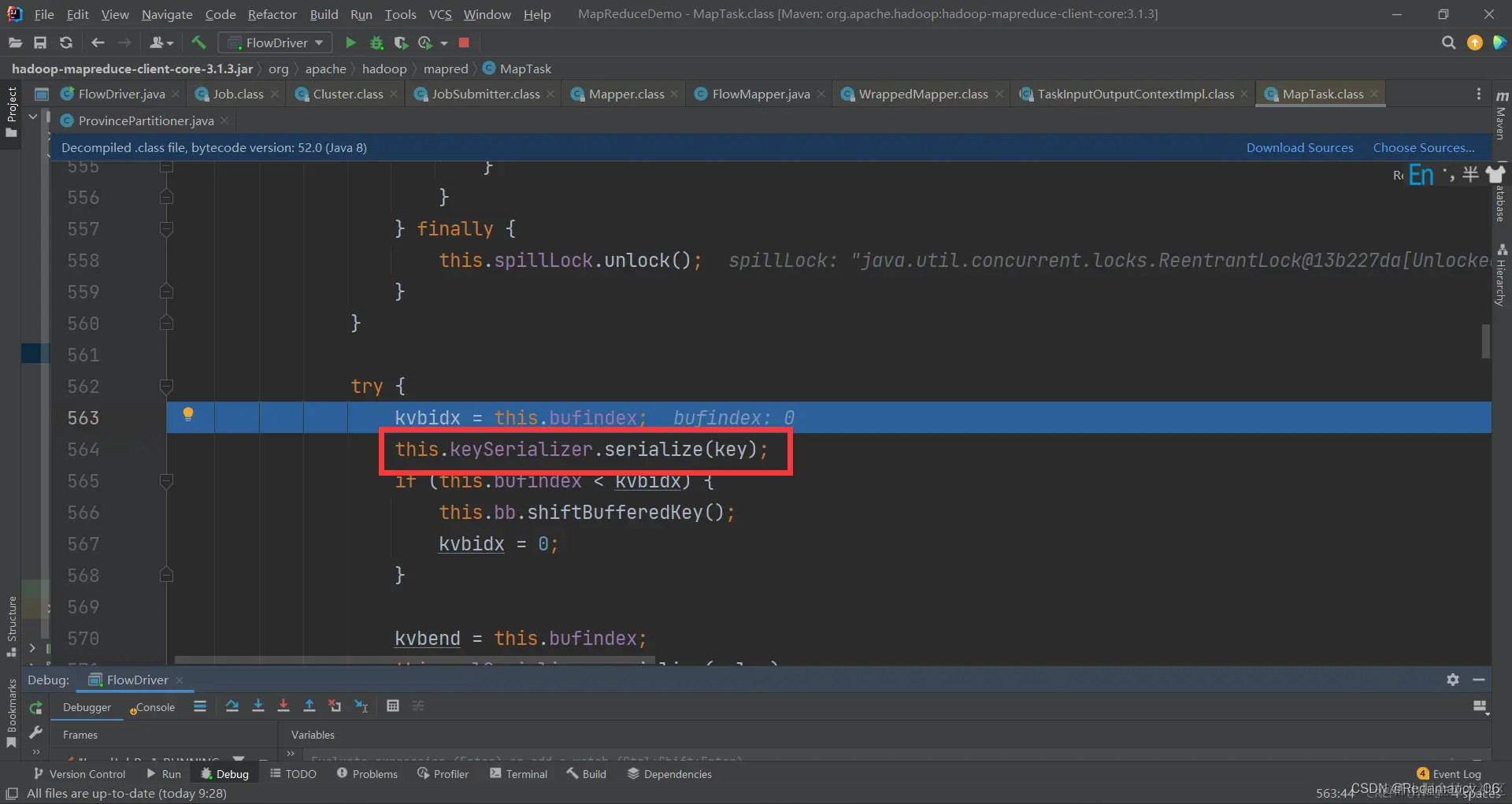Screen dimensions: 1512x804
Task: Click the Profile run icon
Action: [x=425, y=43]
